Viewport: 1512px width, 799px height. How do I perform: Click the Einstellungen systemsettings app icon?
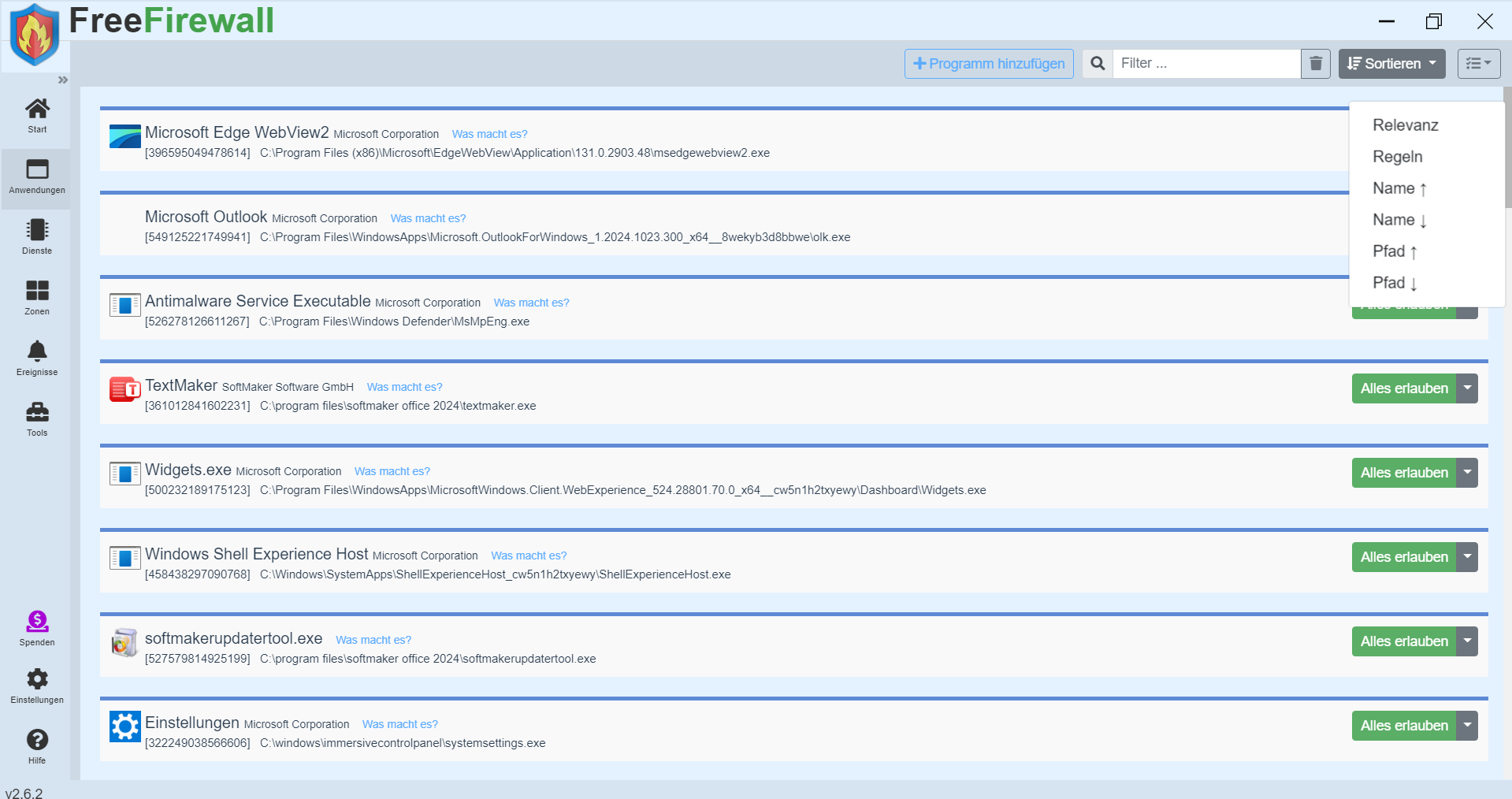tap(125, 727)
